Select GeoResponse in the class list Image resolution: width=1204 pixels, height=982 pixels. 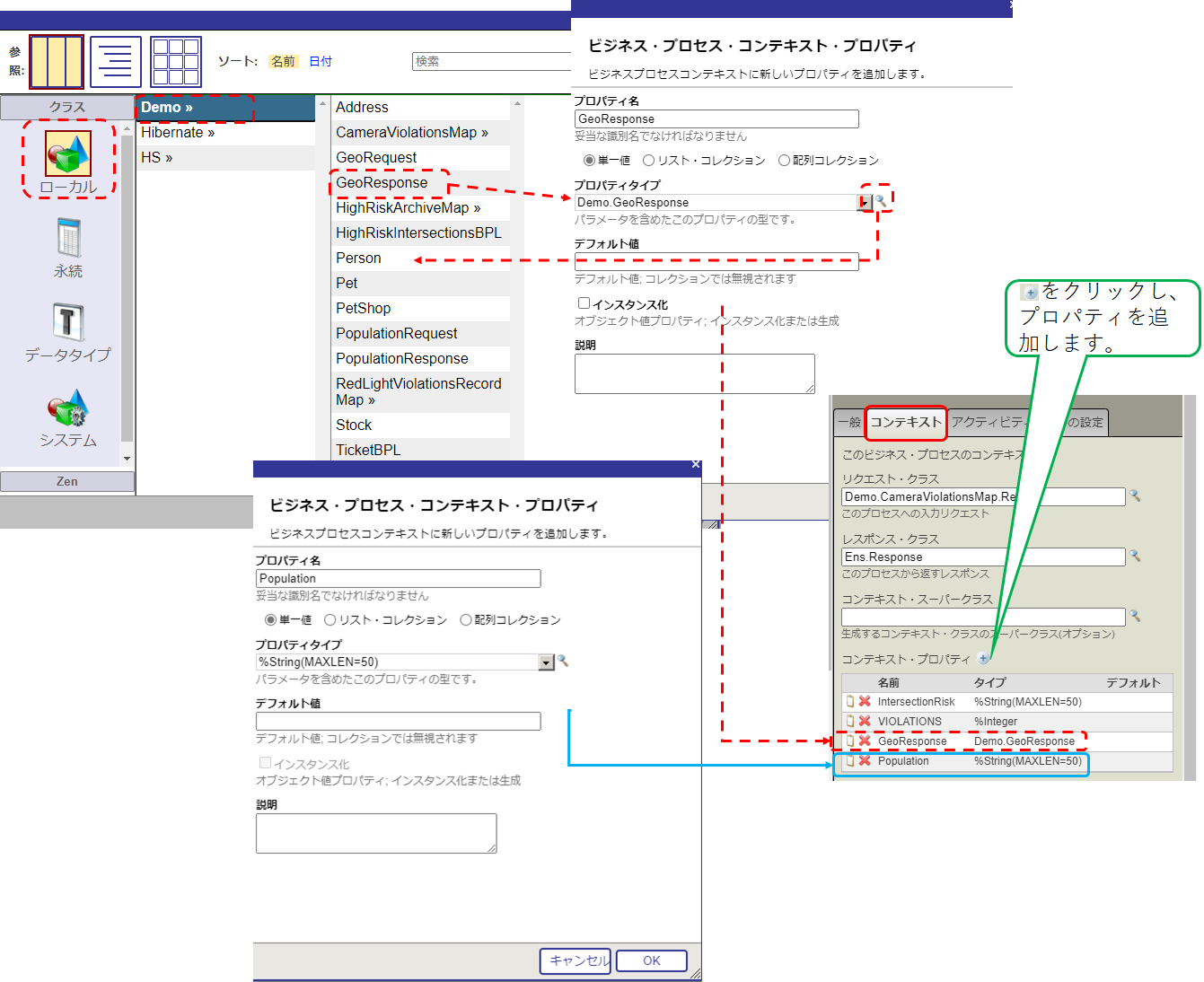point(382,183)
